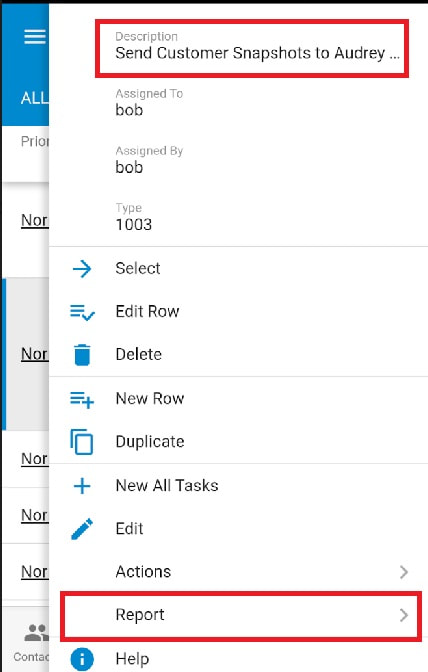Click the first underlined priority link
This screenshot has height=672, width=428.
[x=35, y=220]
